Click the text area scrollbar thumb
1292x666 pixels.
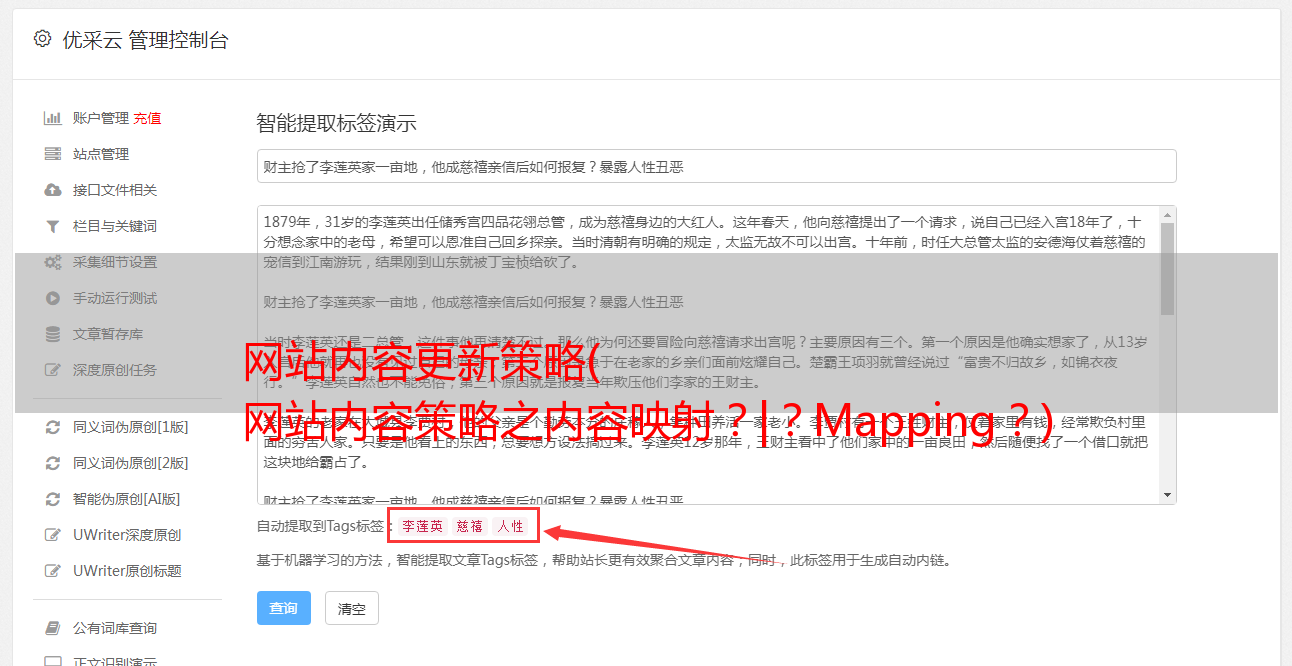coord(1168,268)
